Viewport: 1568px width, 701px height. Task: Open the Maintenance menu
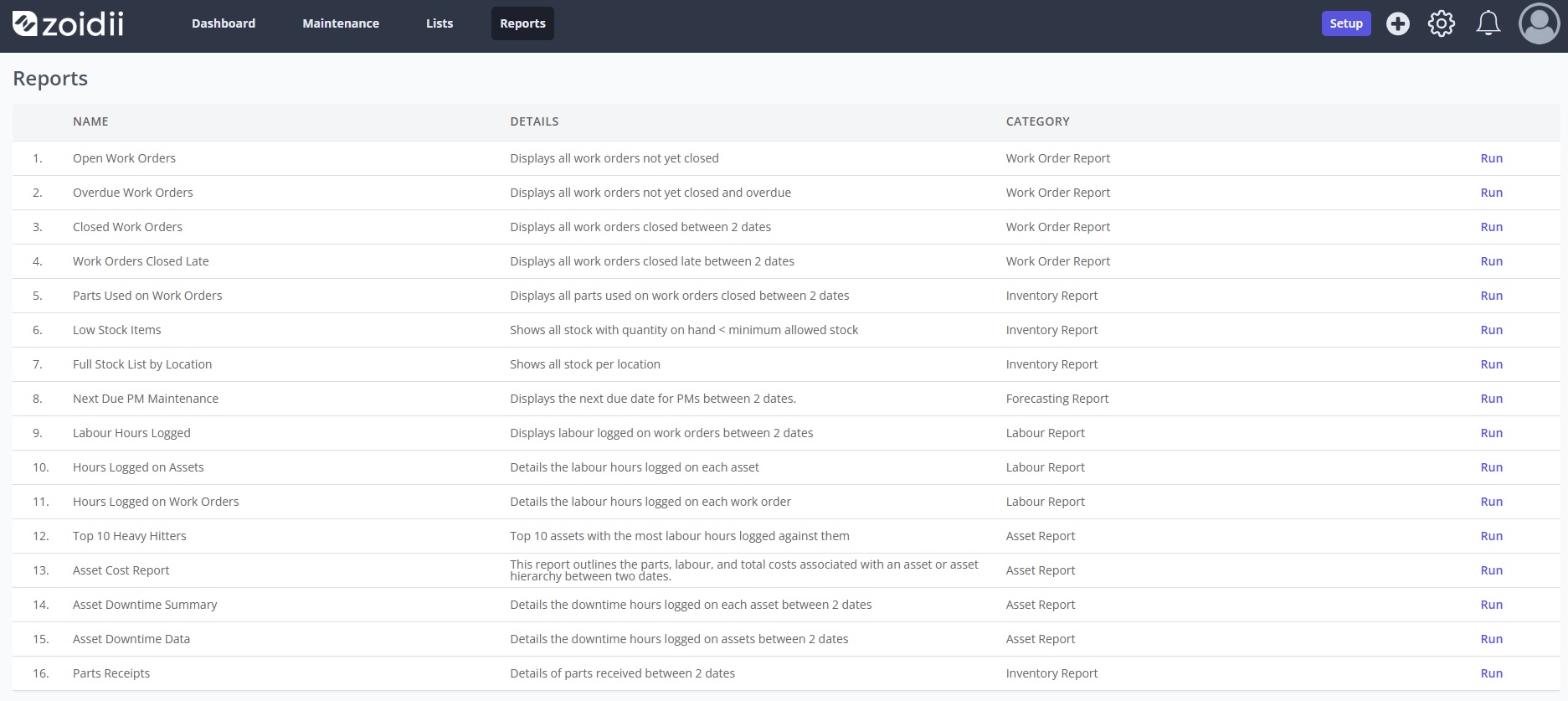(341, 23)
